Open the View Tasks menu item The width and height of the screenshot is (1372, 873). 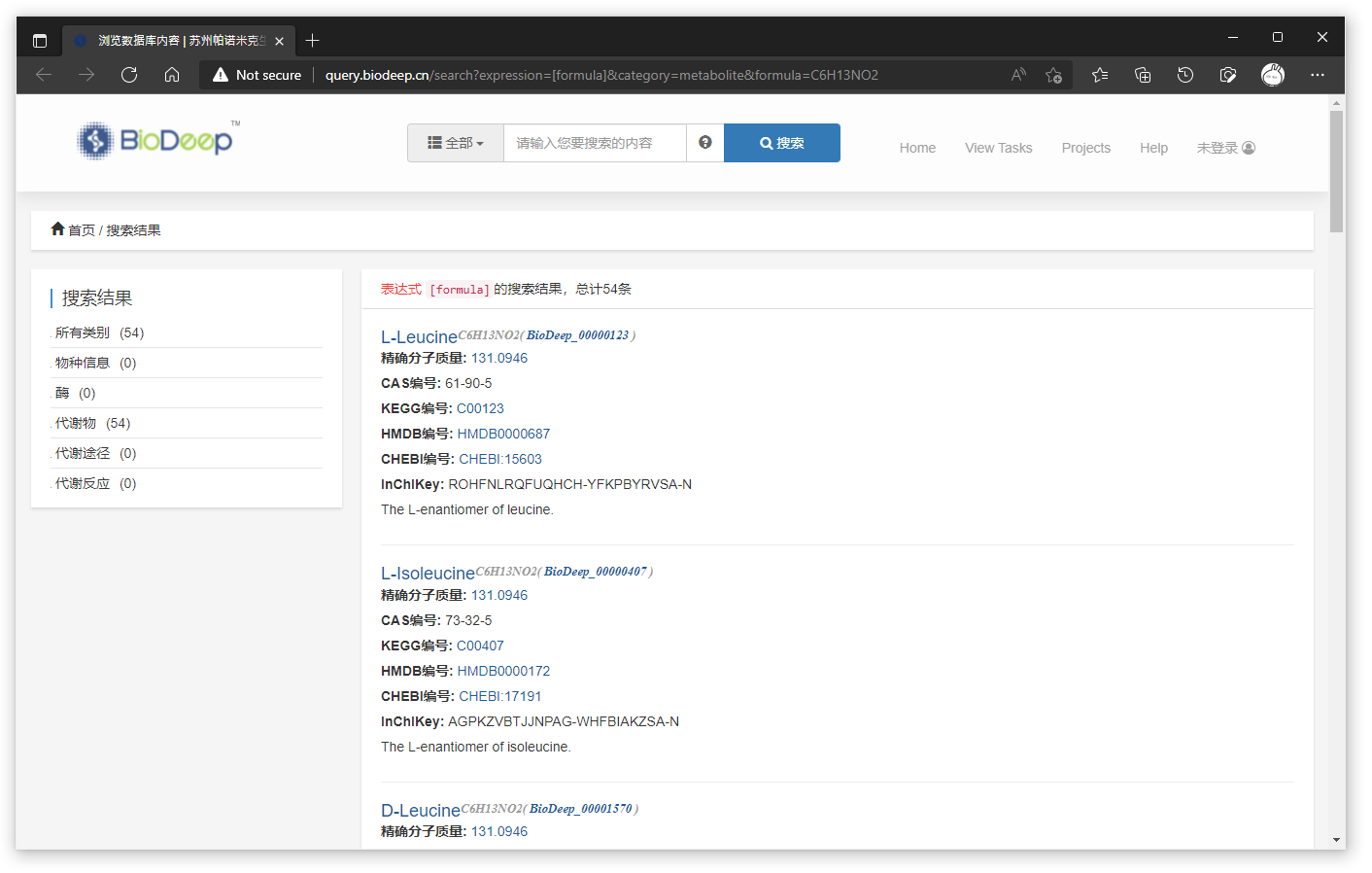[x=998, y=148]
